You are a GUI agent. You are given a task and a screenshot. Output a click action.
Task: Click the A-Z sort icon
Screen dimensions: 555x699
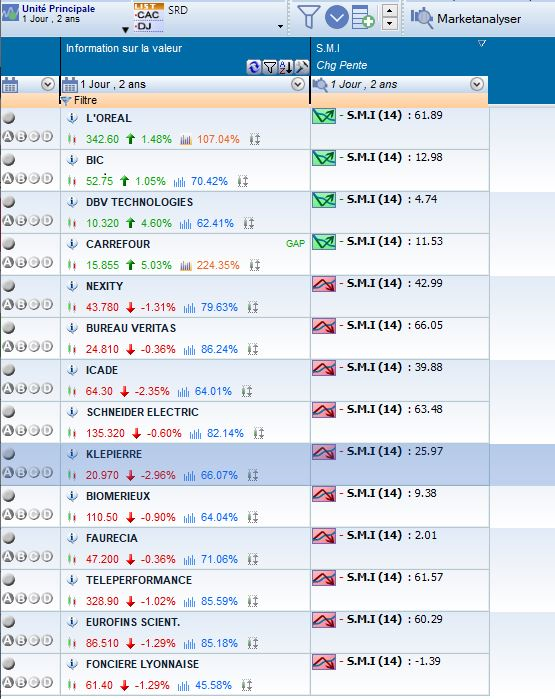pyautogui.click(x=285, y=67)
